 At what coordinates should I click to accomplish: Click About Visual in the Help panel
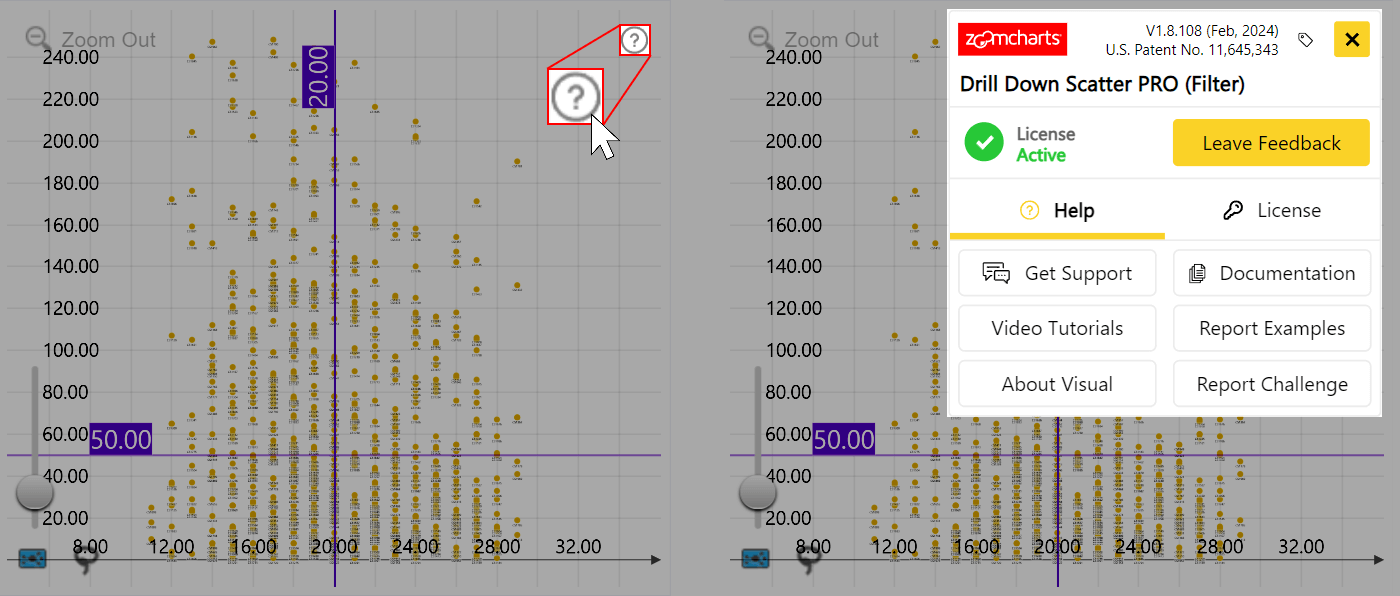tap(1057, 383)
